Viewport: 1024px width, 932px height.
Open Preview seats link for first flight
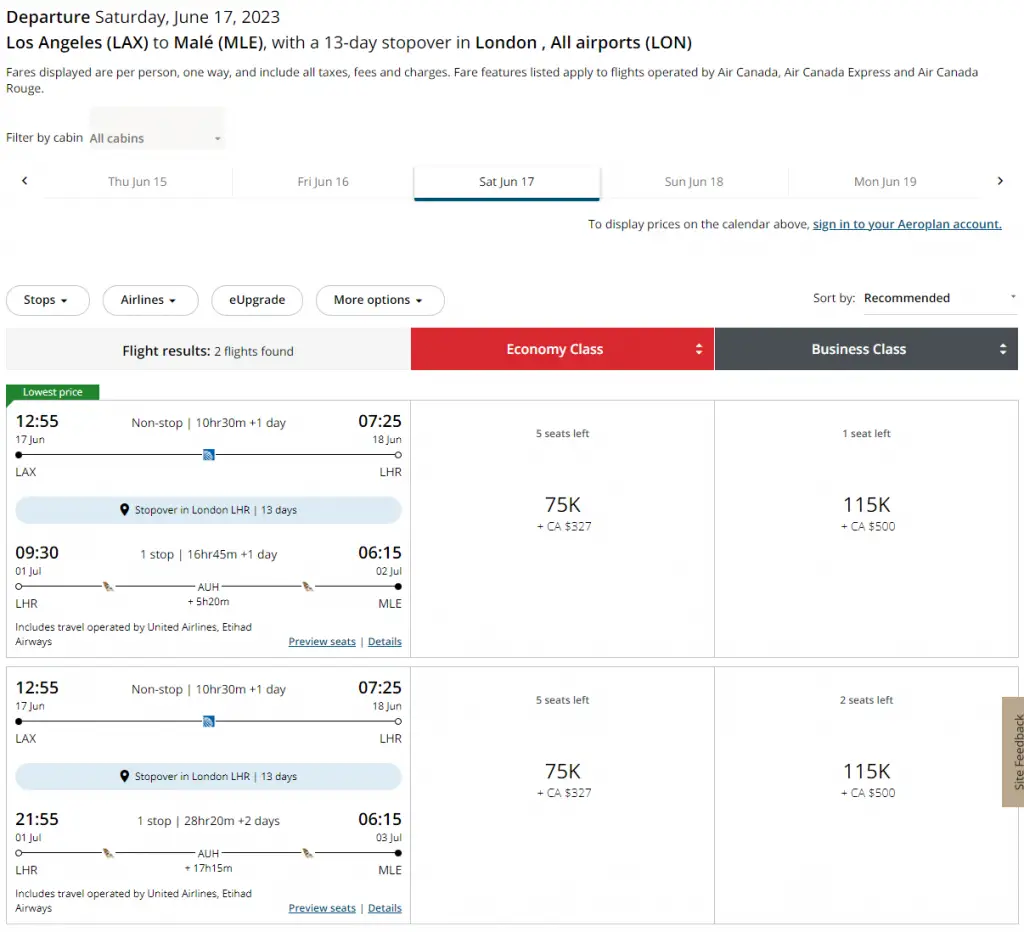tap(321, 642)
